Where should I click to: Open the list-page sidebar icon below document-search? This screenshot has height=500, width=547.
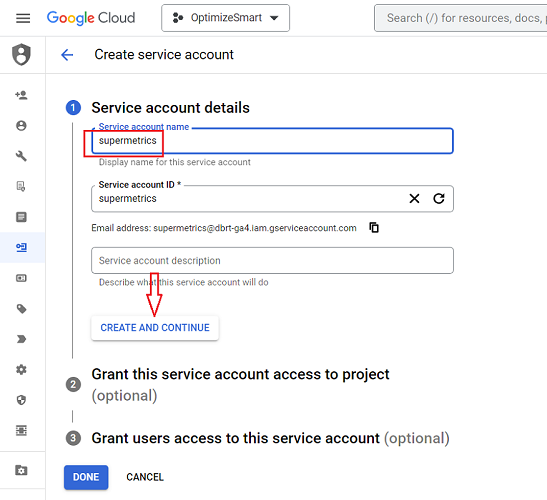point(21,217)
